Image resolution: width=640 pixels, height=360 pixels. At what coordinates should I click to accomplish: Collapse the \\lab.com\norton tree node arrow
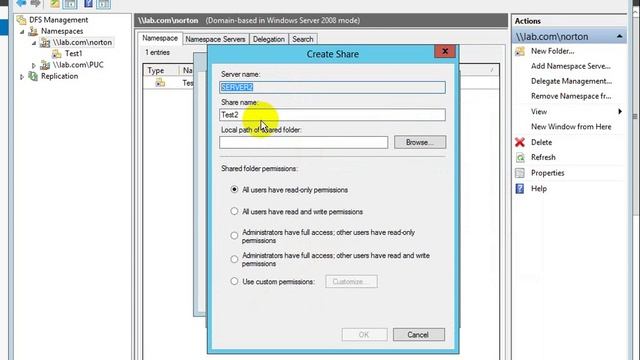pyautogui.click(x=34, y=42)
